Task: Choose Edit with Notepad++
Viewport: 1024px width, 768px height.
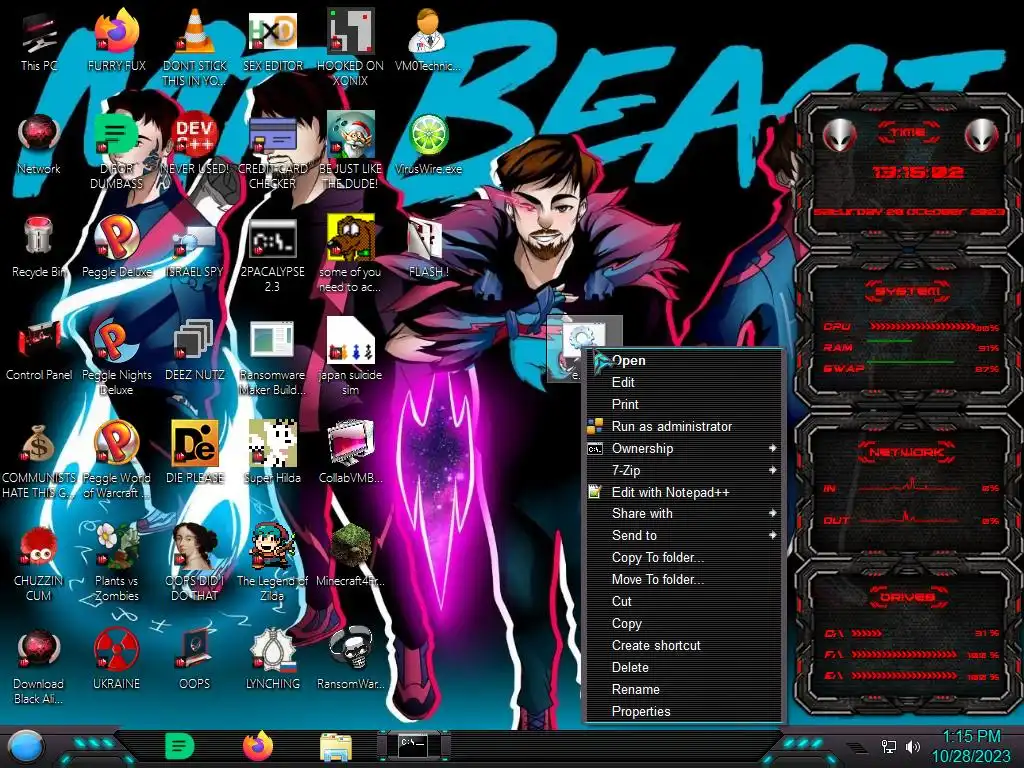Action: click(684, 492)
